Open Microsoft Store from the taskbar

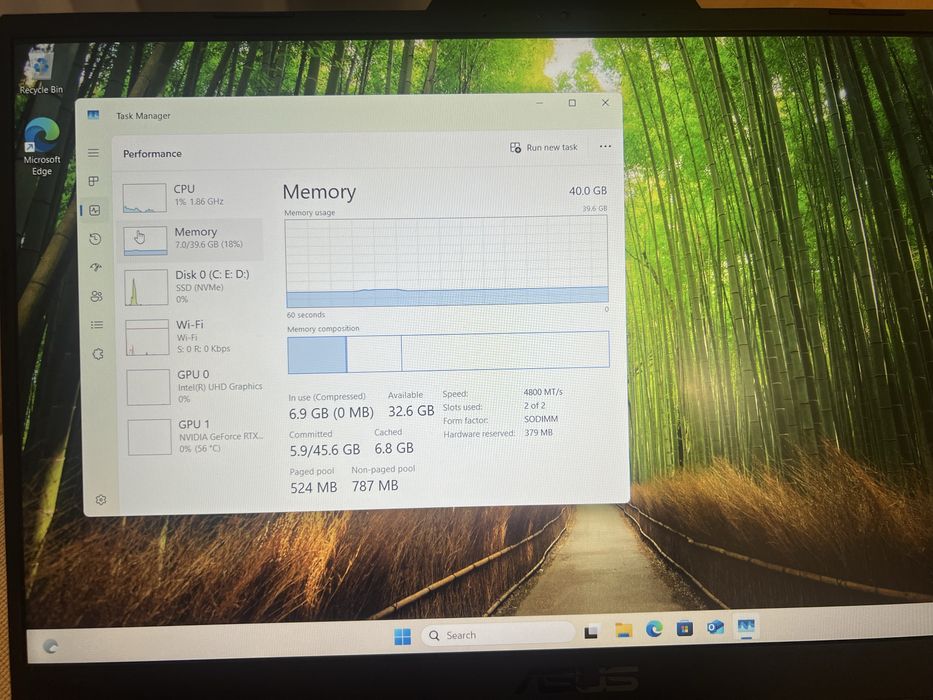(685, 628)
